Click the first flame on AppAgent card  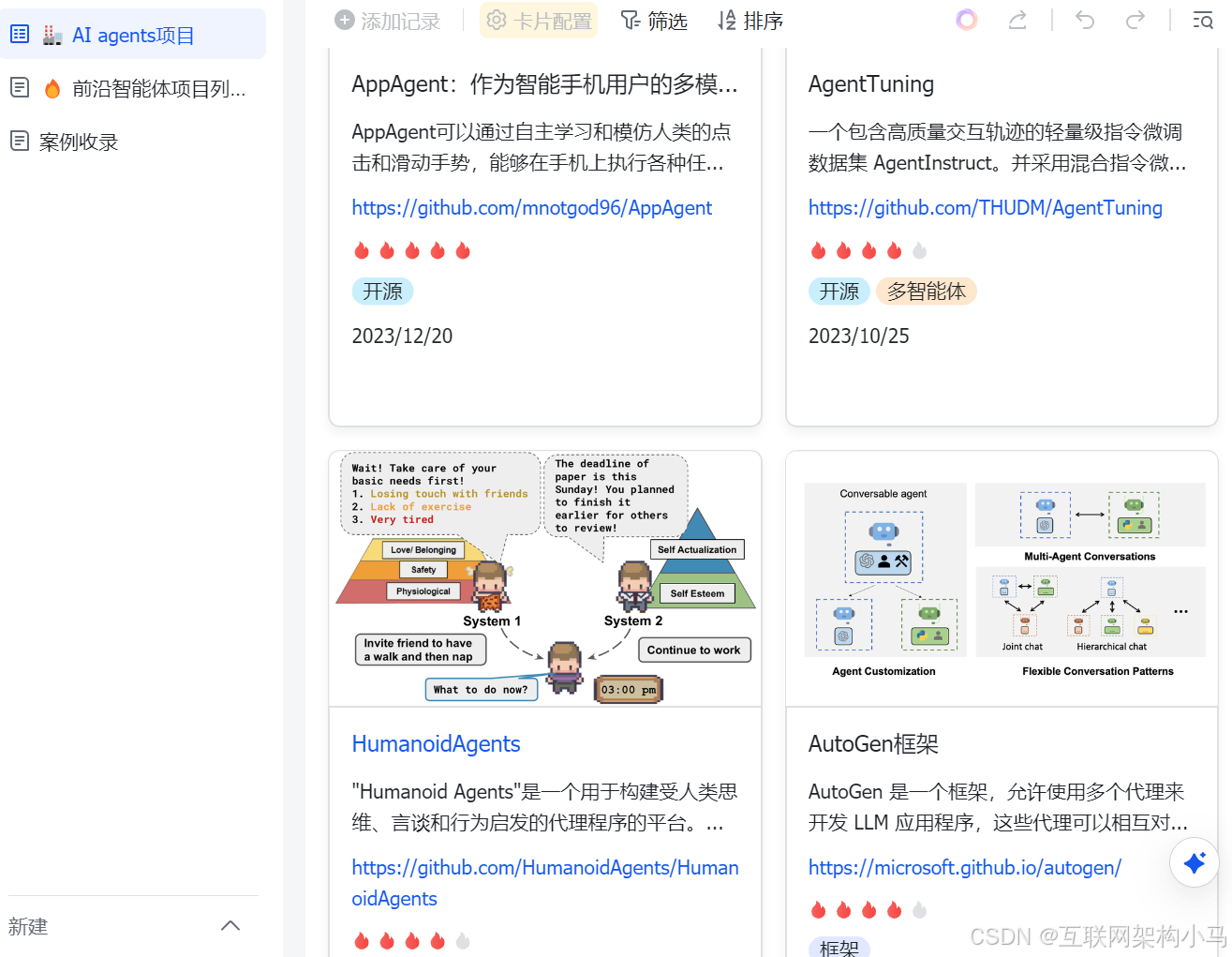[362, 250]
